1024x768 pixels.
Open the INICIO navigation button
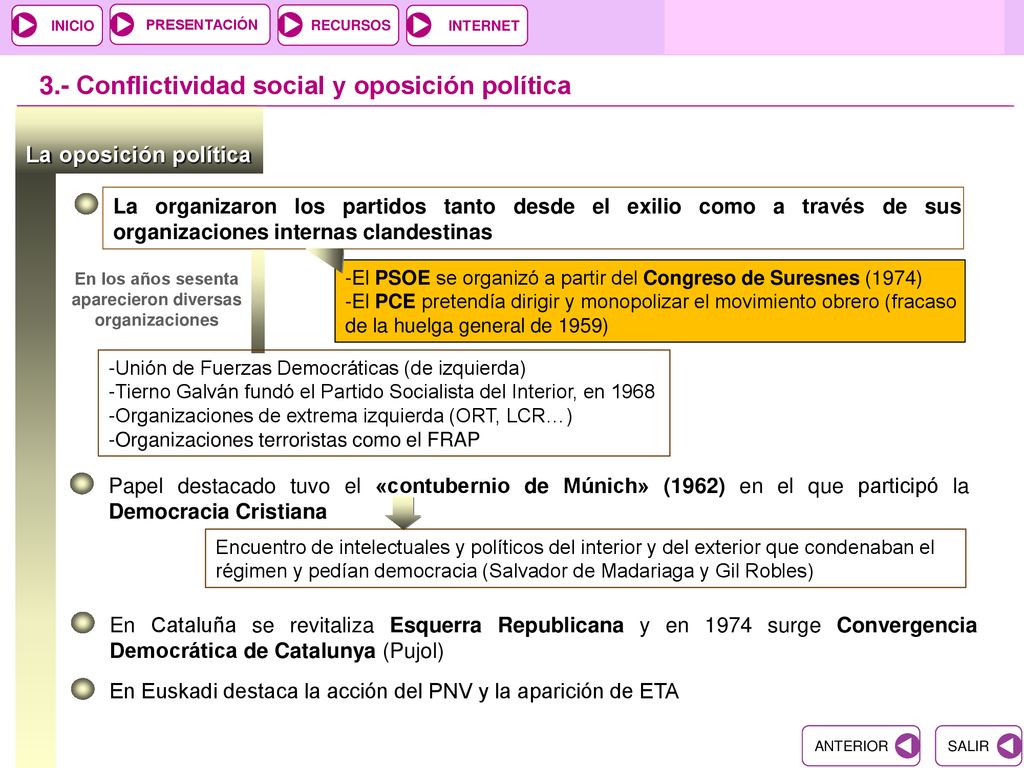pyautogui.click(x=57, y=25)
